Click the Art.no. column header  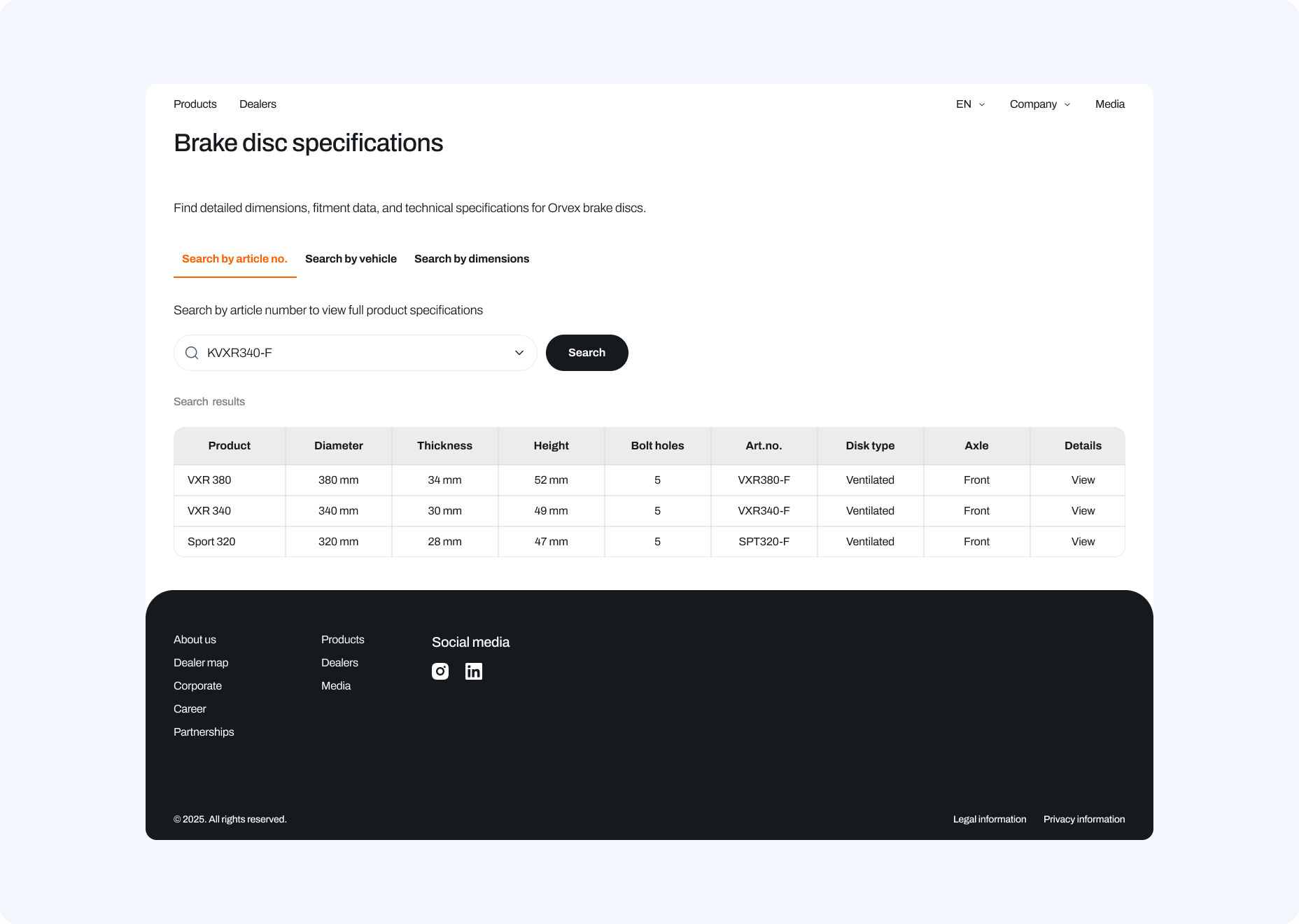point(764,446)
